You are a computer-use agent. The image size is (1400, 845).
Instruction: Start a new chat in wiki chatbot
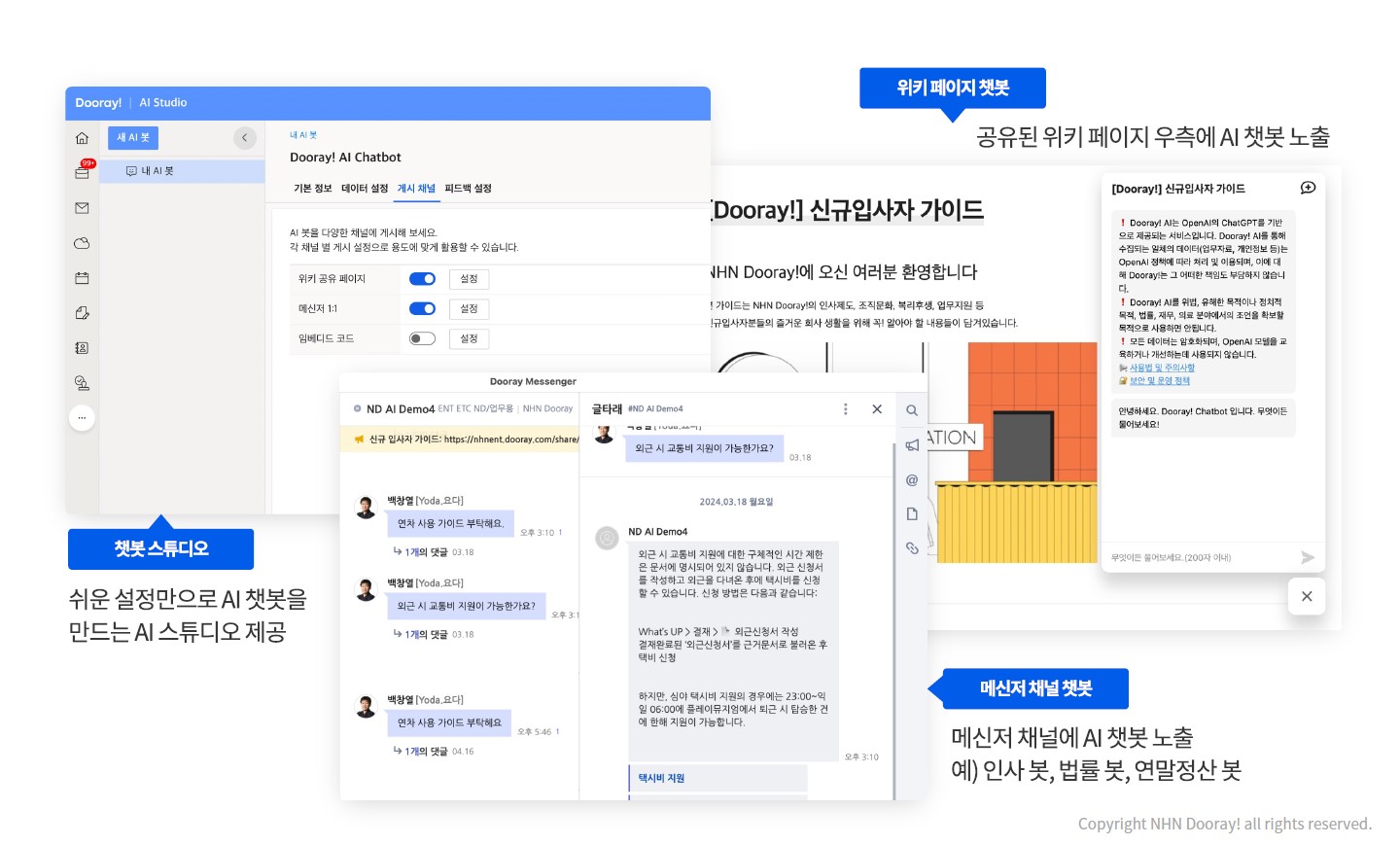click(1308, 188)
